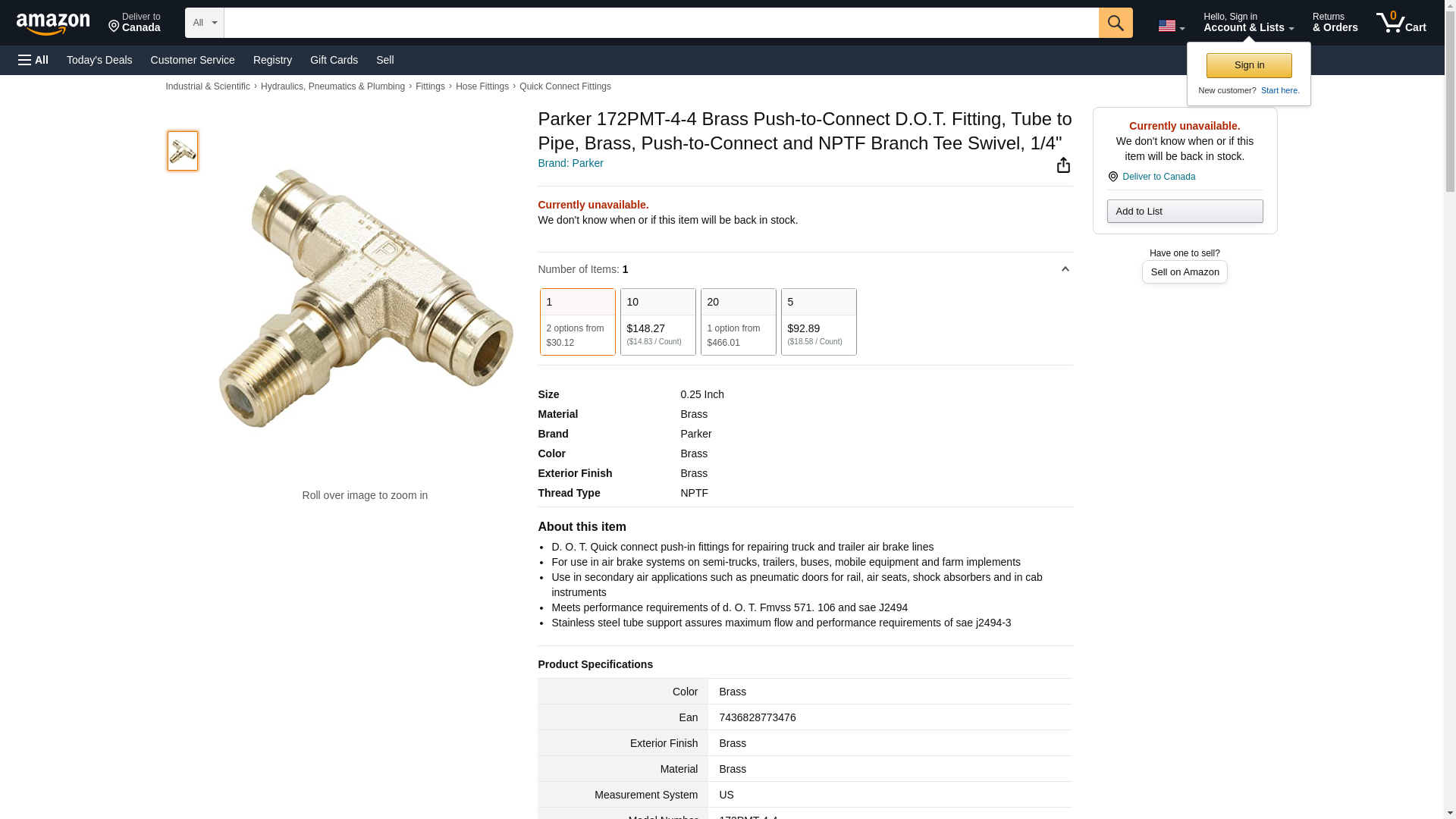
Task: Open the shopping cart
Action: 1401,23
